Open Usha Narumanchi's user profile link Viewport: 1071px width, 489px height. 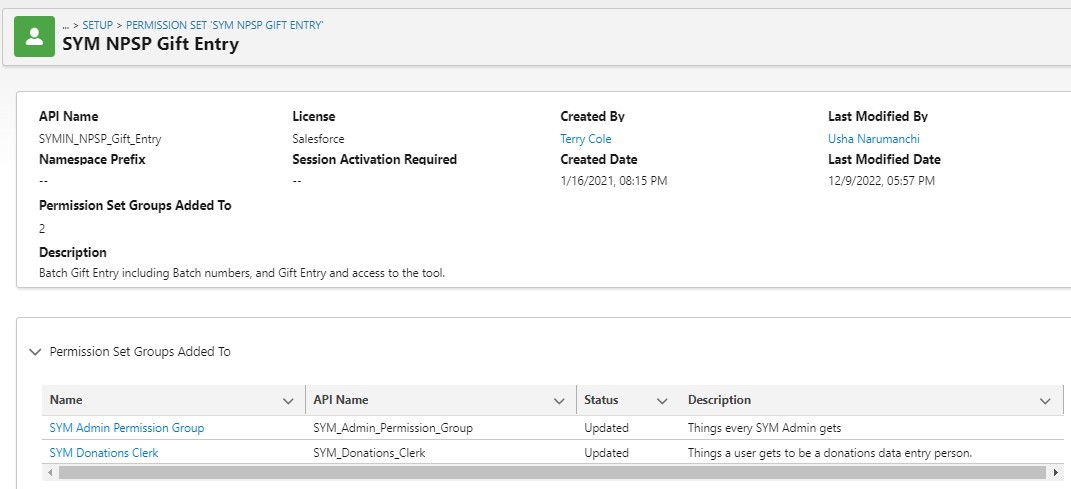(874, 139)
